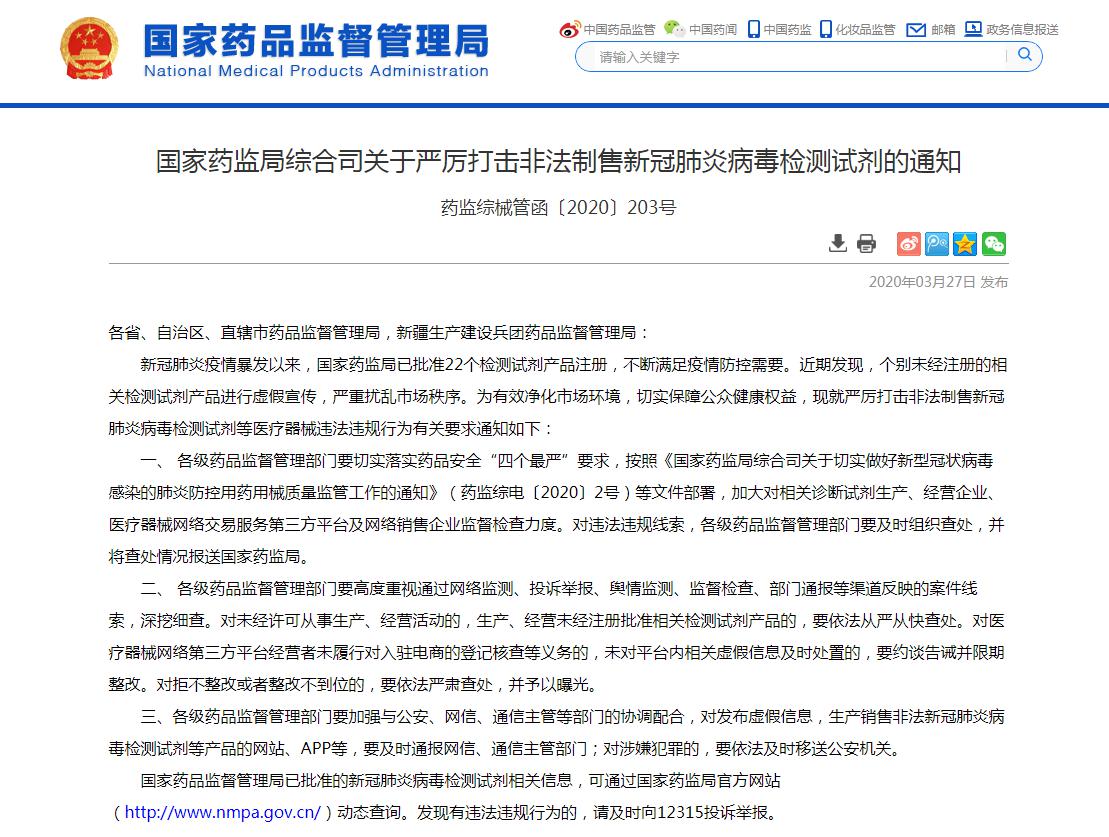Download the notice with the download icon
Image resolution: width=1109 pixels, height=837 pixels.
click(x=837, y=243)
